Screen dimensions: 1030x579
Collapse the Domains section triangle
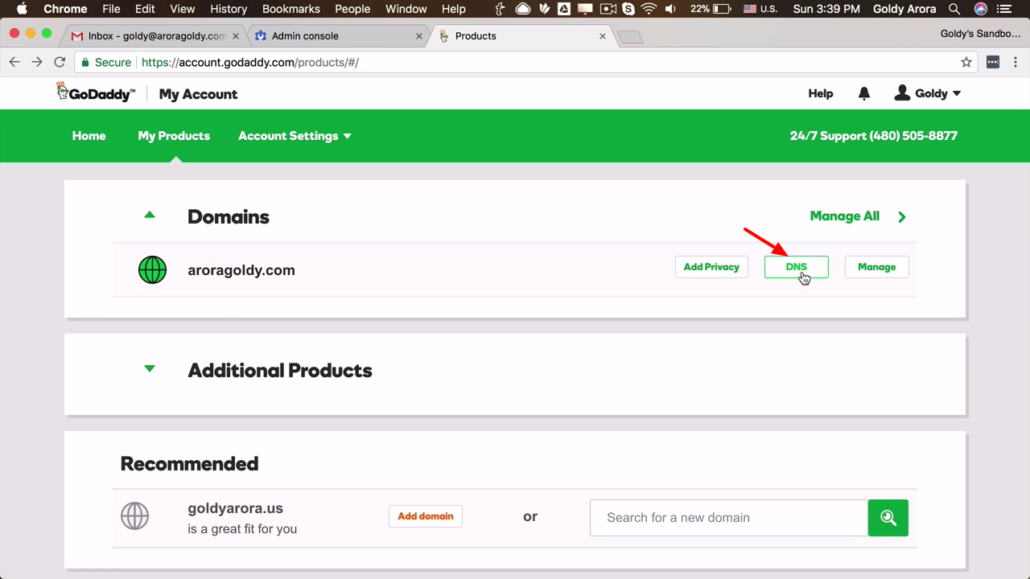(150, 215)
